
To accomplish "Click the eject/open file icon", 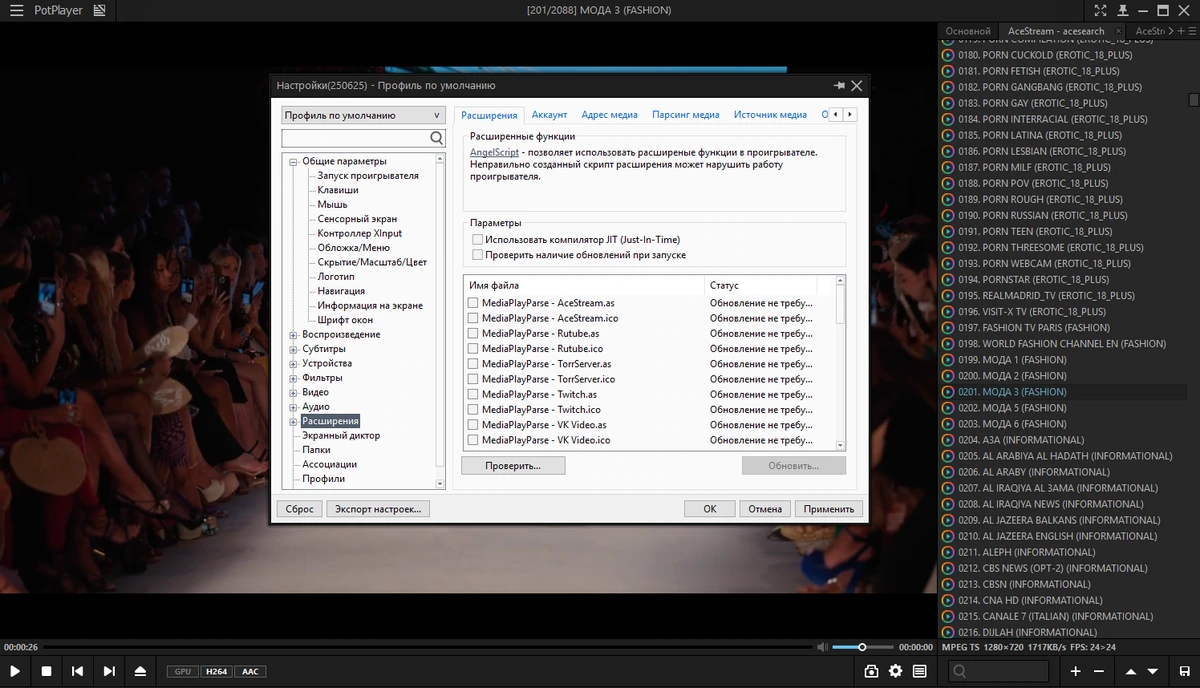I will pyautogui.click(x=141, y=671).
